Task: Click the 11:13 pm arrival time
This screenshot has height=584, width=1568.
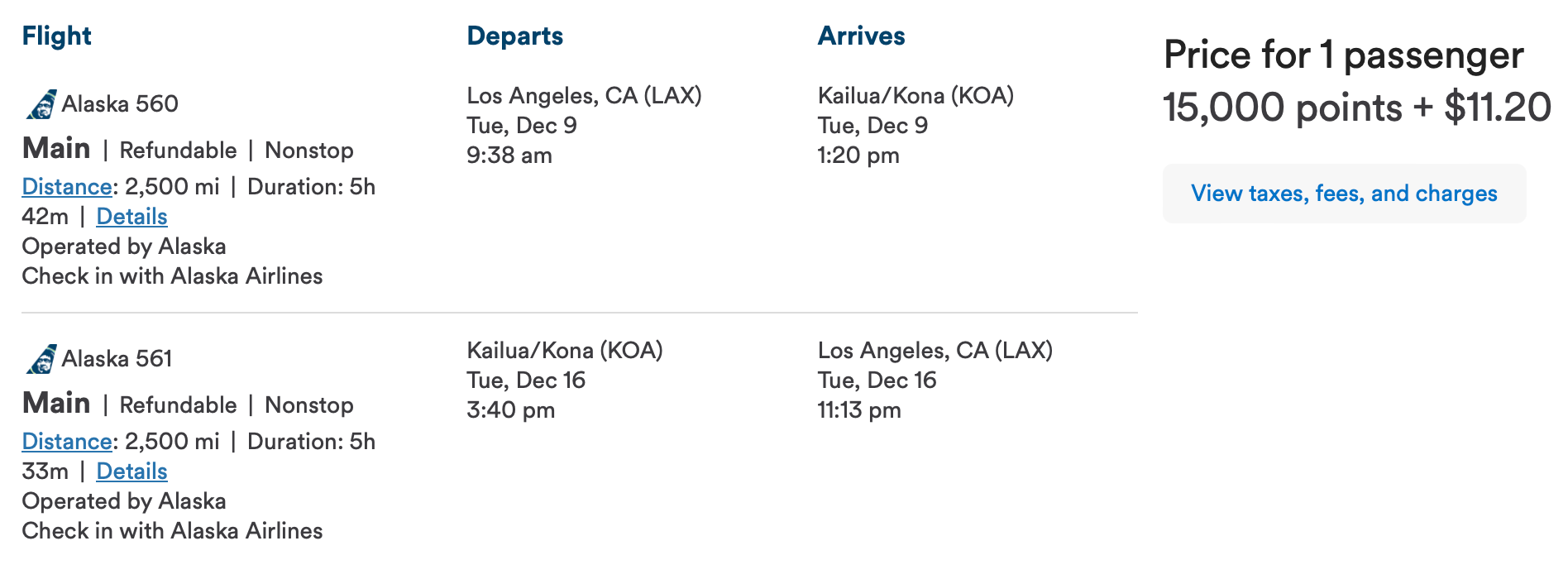Action: [859, 410]
